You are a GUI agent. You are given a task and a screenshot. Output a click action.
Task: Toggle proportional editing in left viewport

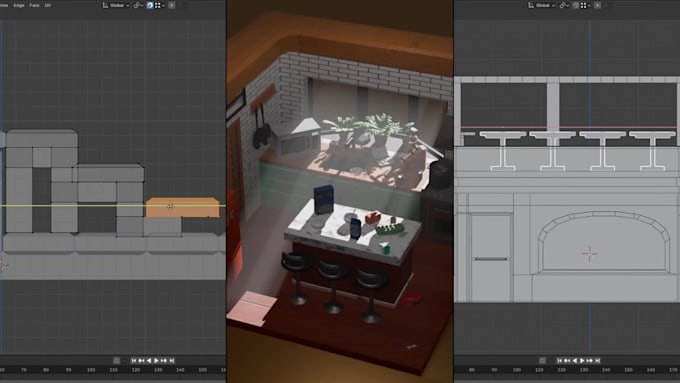(172, 5)
